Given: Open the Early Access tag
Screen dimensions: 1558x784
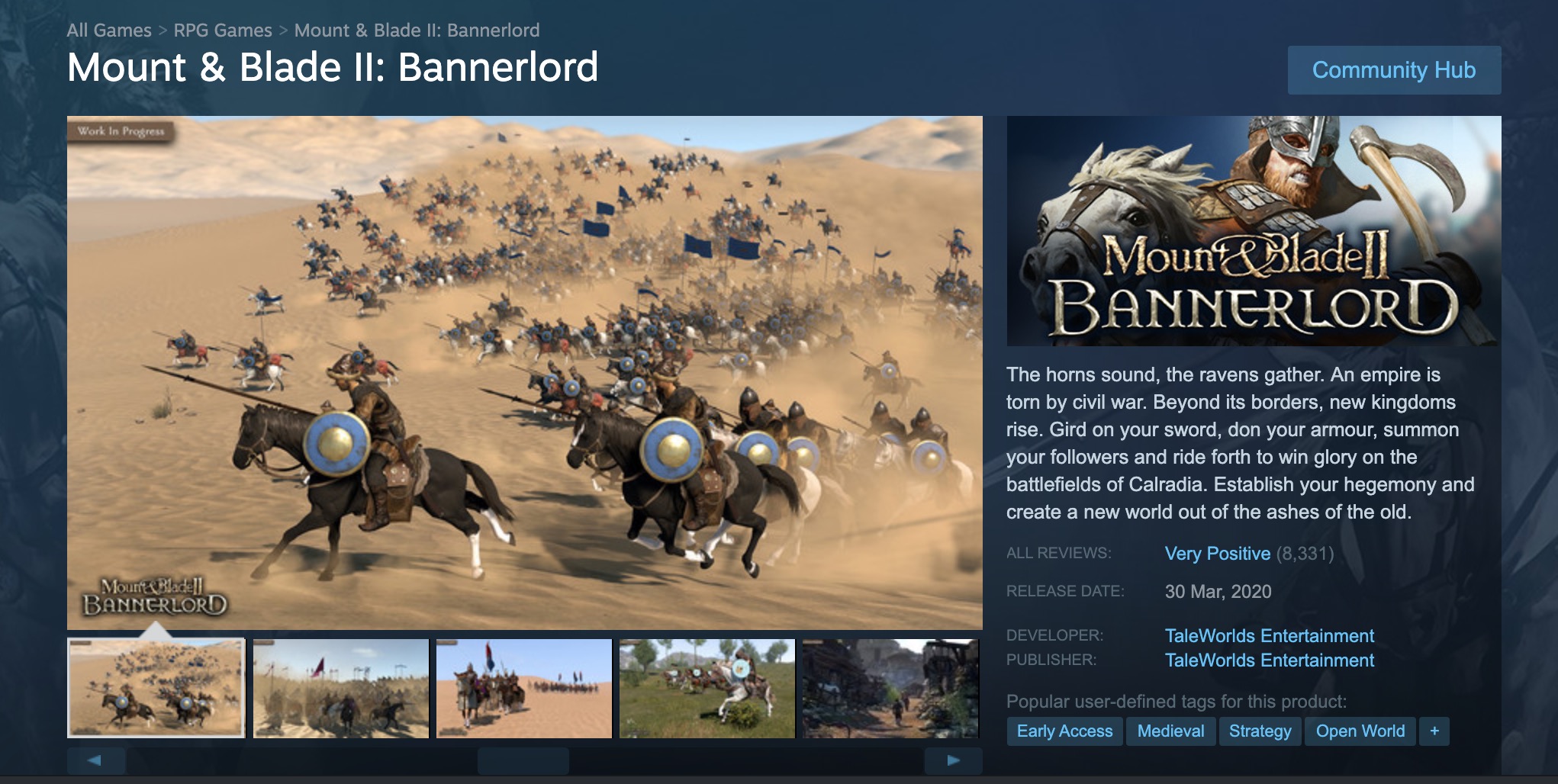Looking at the screenshot, I should click(x=1064, y=731).
